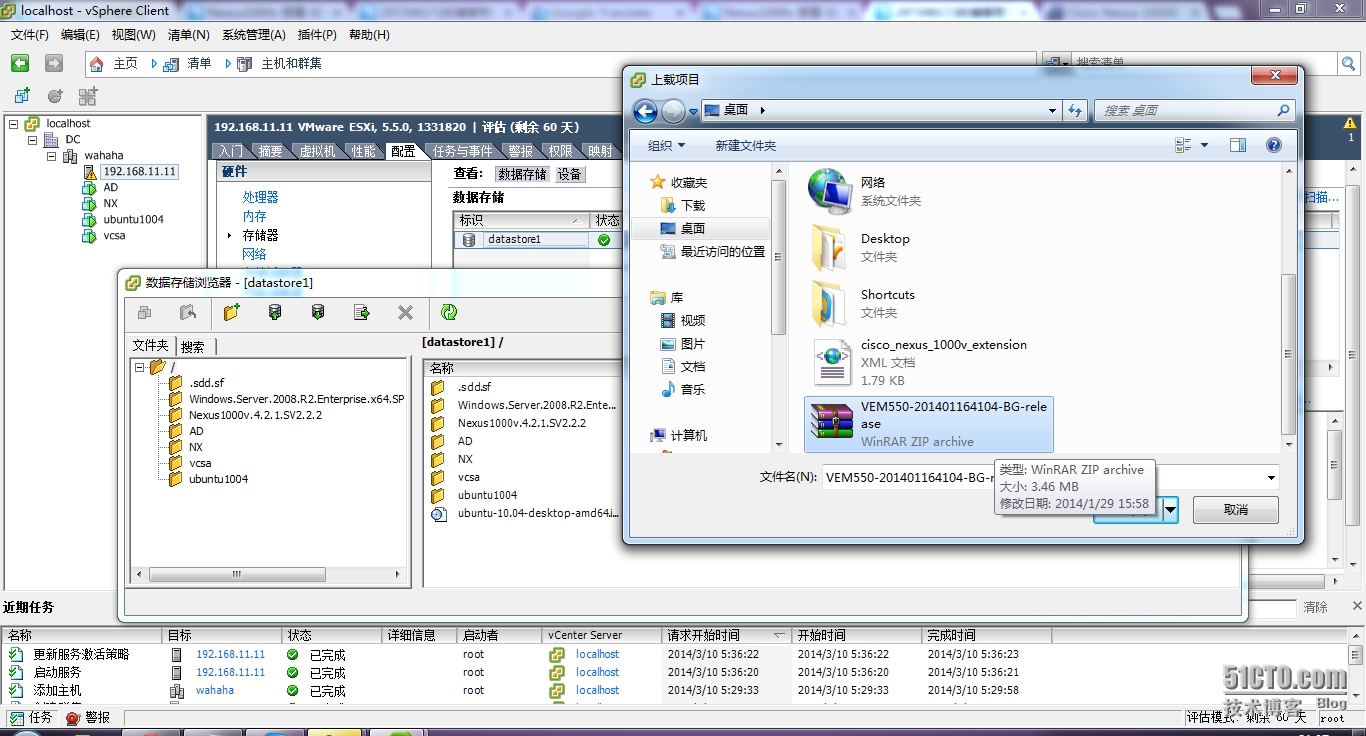This screenshot has width=1366, height=736.
Task: Open the 帮助(H) menu
Action: coord(369,35)
